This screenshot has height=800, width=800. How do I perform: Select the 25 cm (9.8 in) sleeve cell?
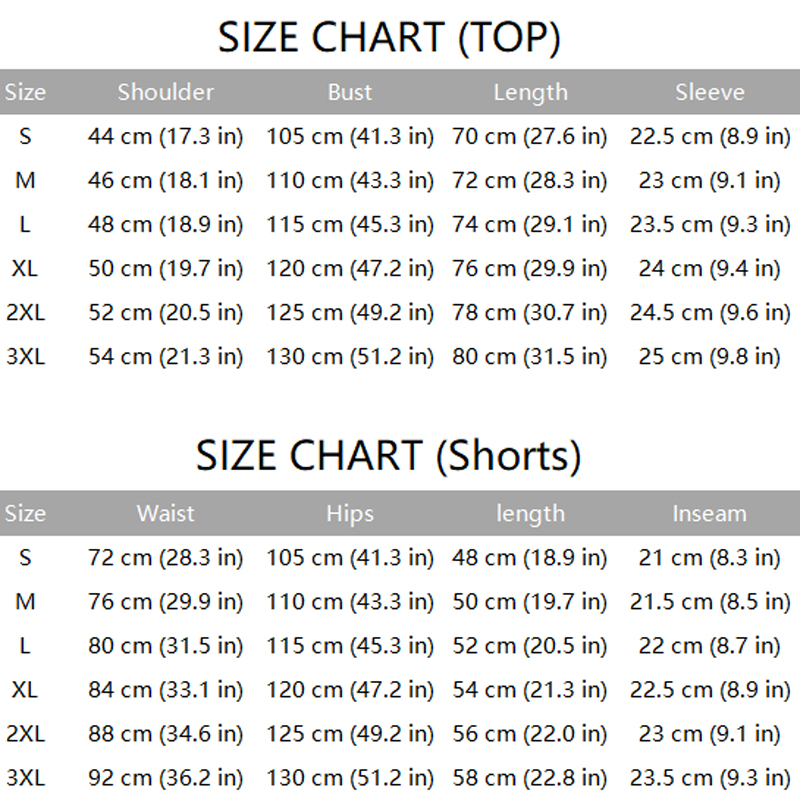pos(710,357)
